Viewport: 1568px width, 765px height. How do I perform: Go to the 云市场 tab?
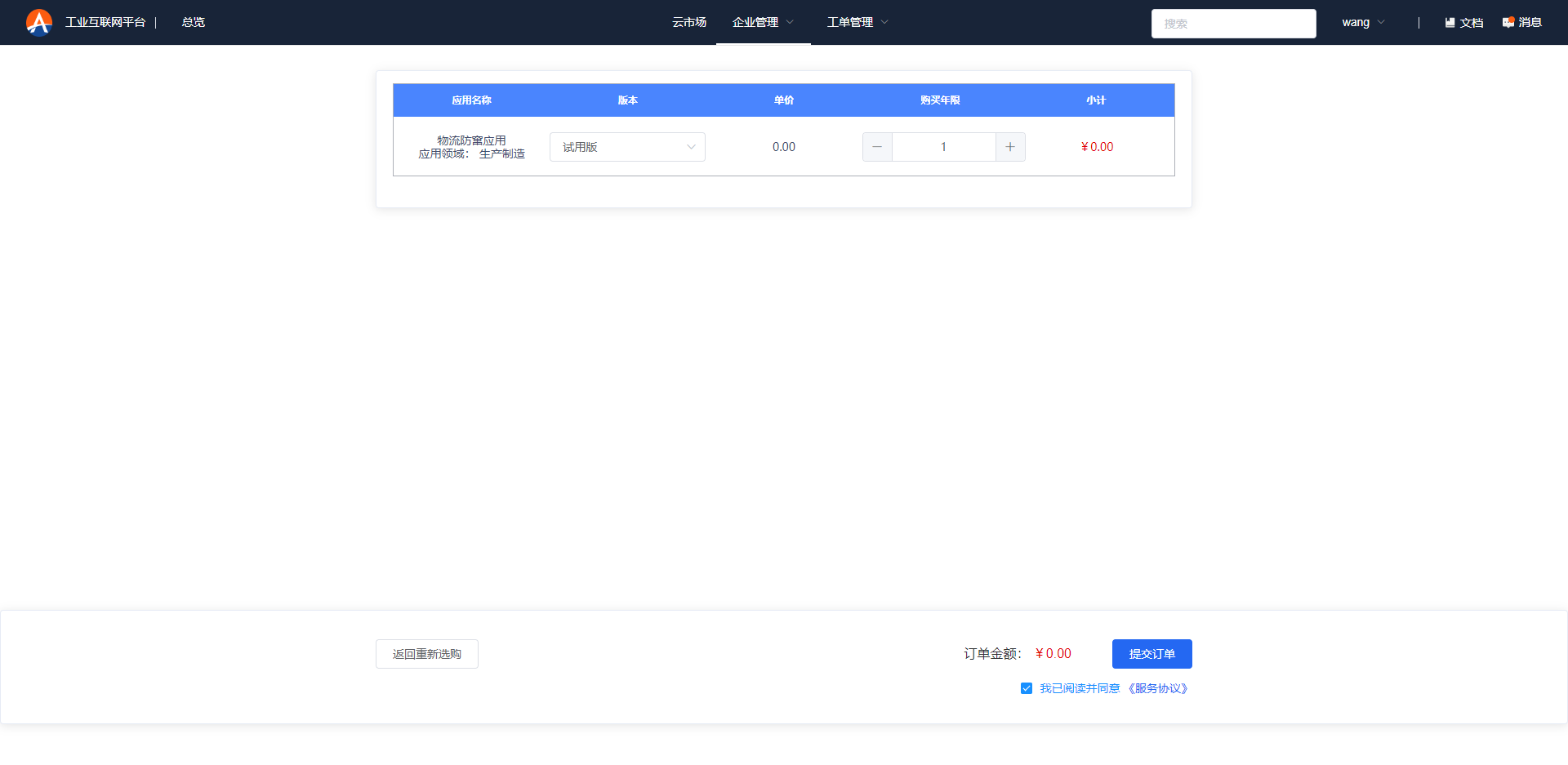pyautogui.click(x=689, y=22)
